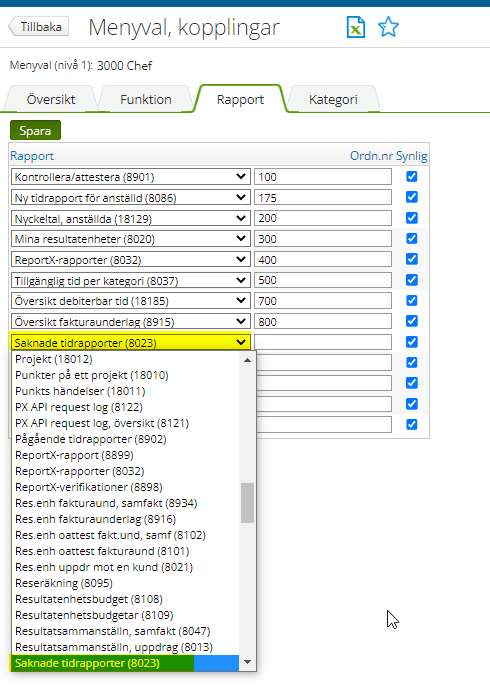
Task: Pick Res.enh fakturaund, samfakt (8934)
Action: point(125,503)
